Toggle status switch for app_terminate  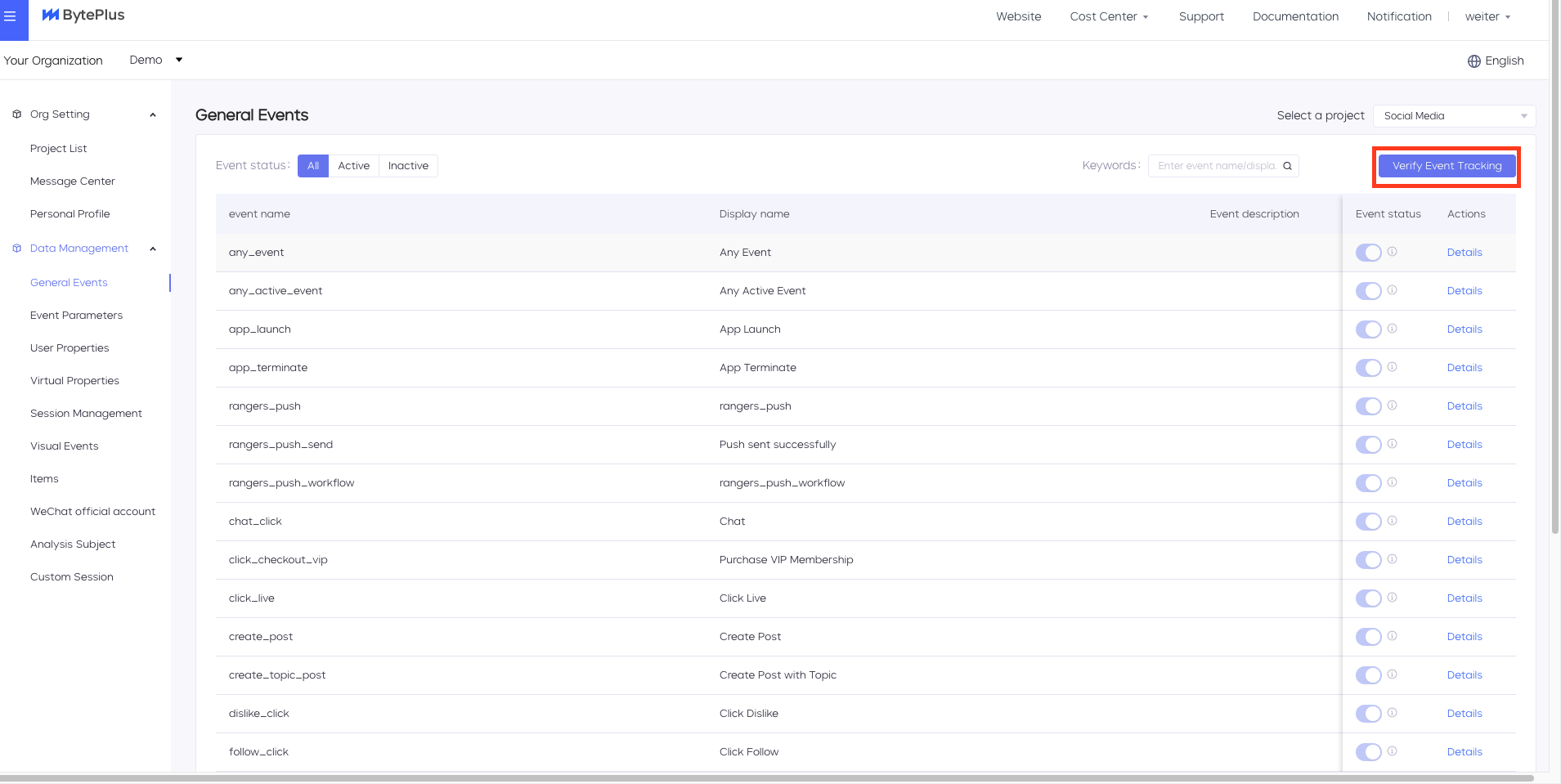click(1369, 368)
